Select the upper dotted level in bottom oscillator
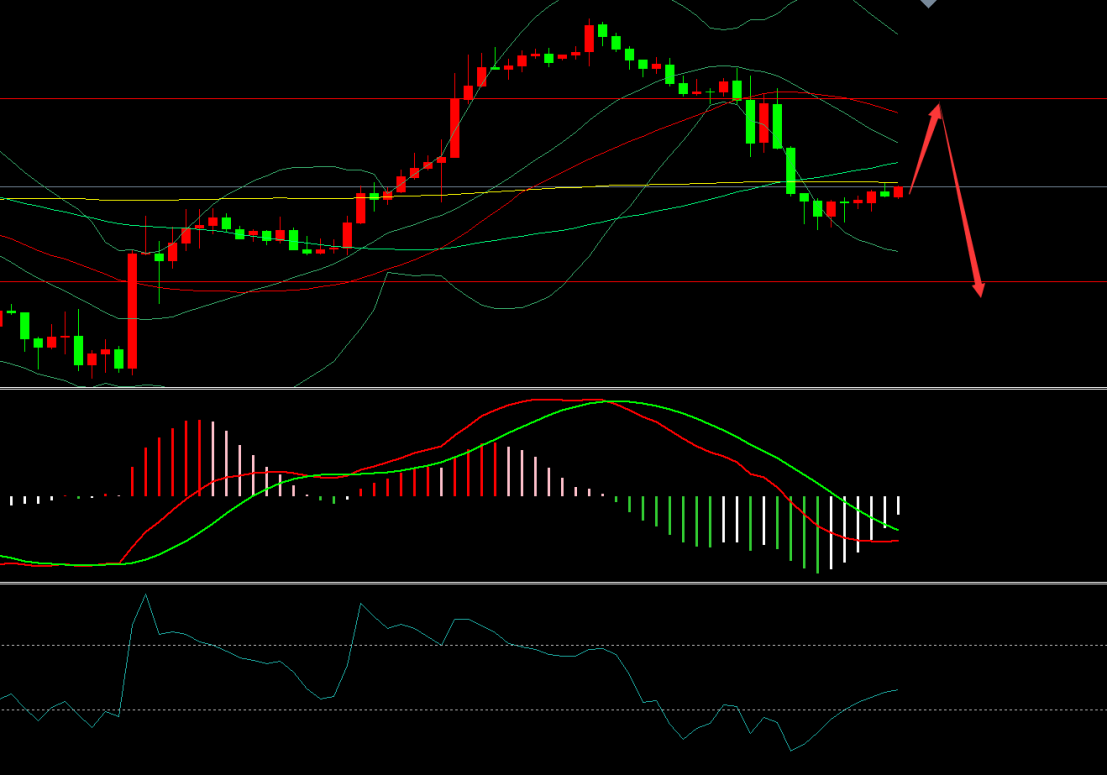 554,645
